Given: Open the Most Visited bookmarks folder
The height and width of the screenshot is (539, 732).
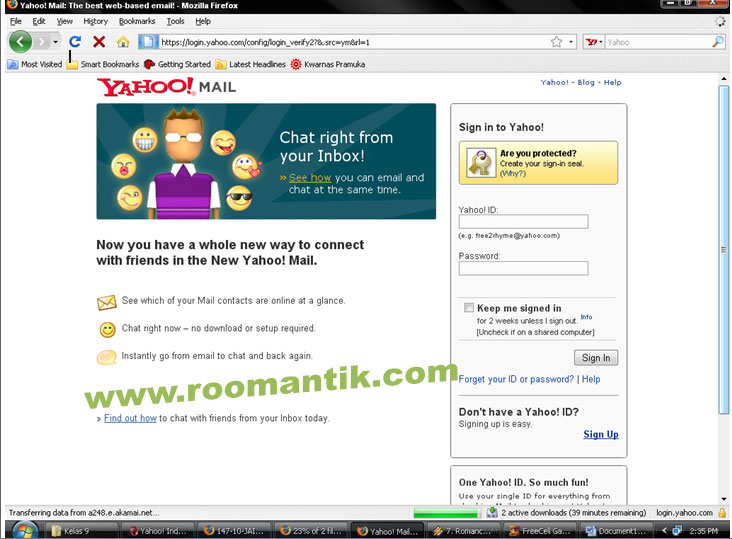Looking at the screenshot, I should click(x=35, y=64).
